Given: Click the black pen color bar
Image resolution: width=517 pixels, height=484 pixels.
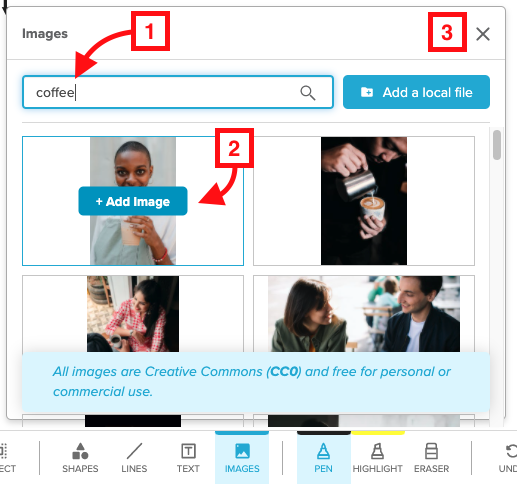Looking at the screenshot, I should tap(324, 433).
